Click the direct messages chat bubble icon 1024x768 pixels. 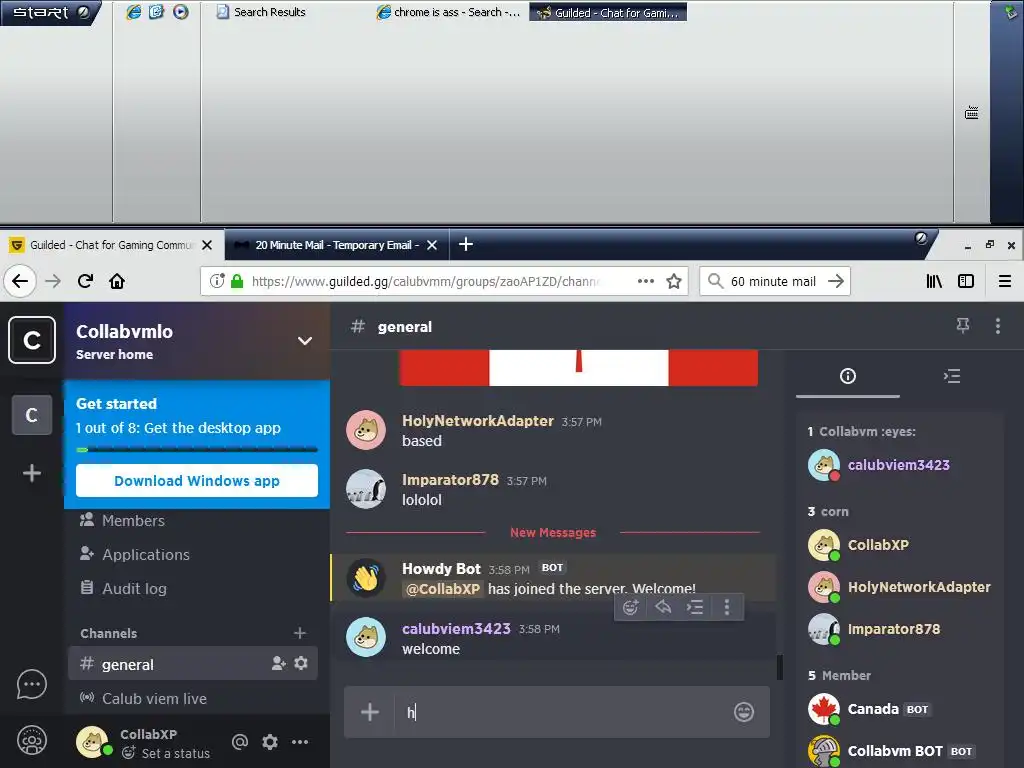click(x=32, y=684)
